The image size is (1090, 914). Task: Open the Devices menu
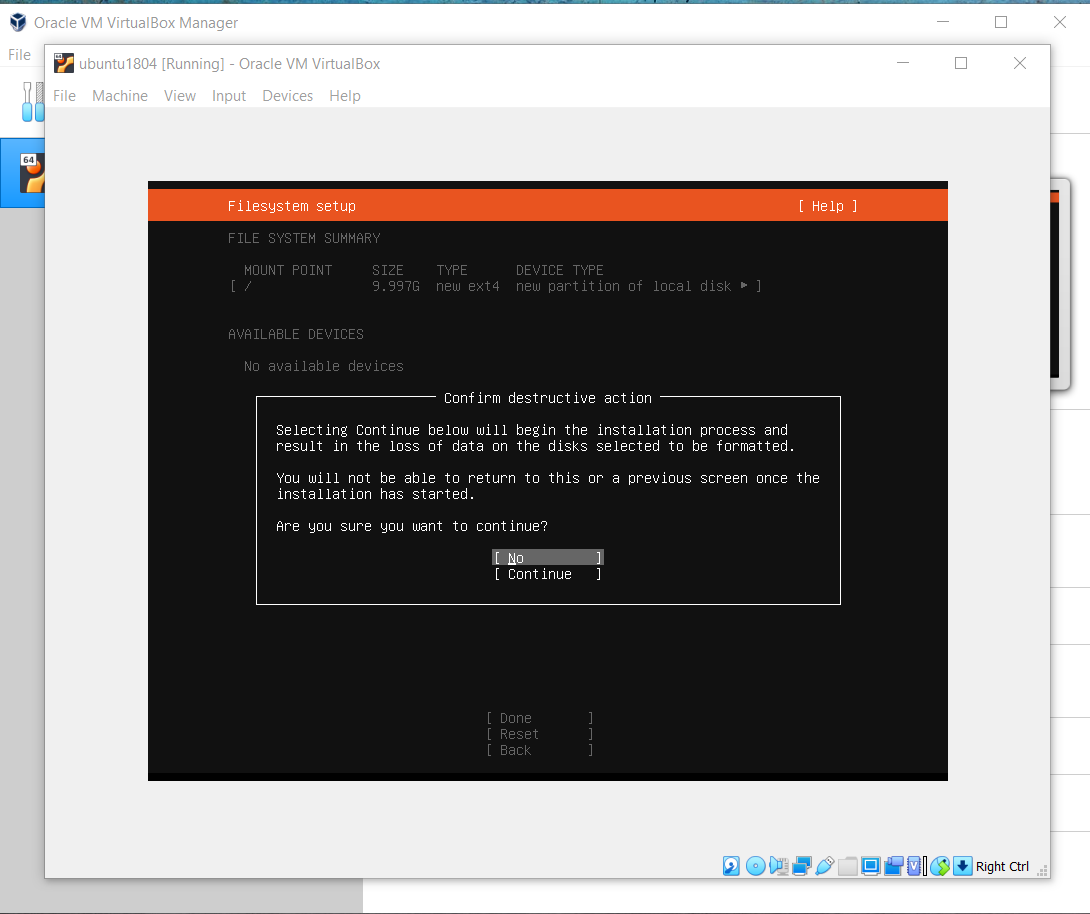287,96
